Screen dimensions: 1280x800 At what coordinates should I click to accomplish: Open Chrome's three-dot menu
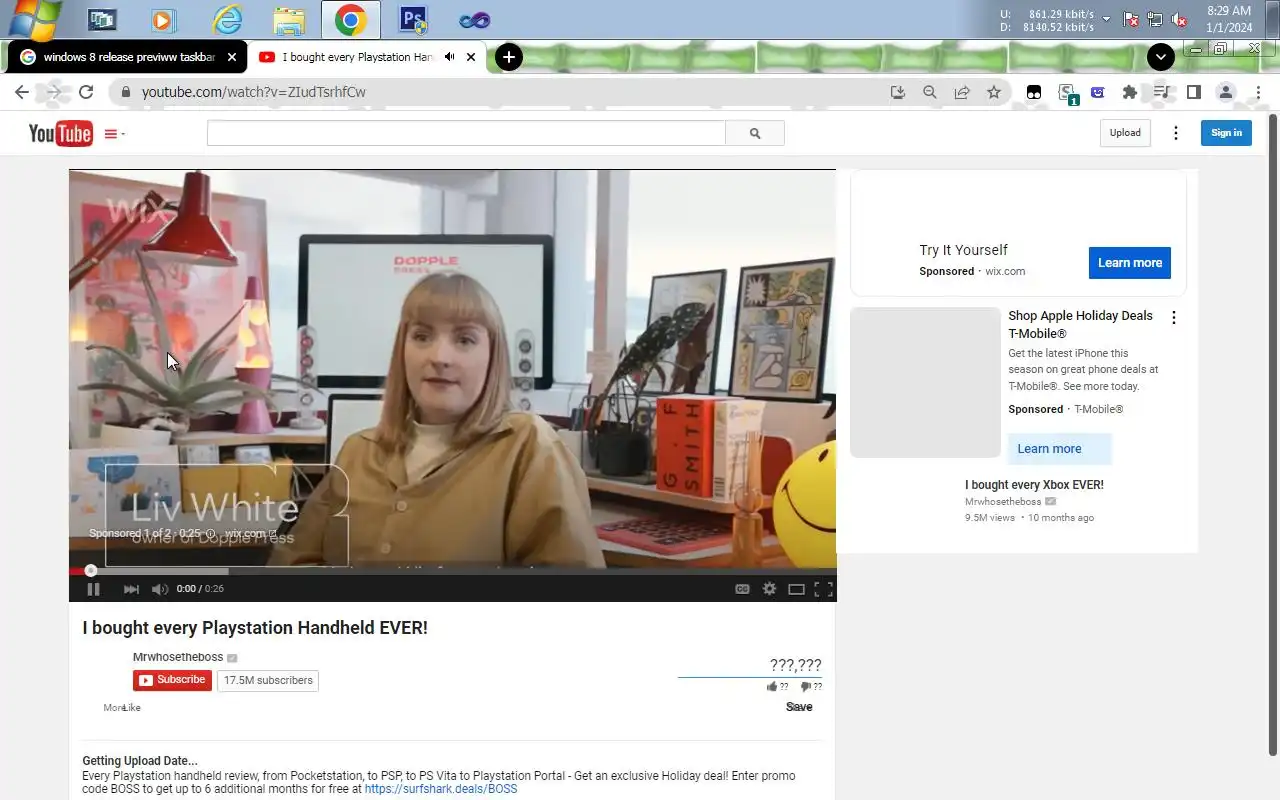click(1258, 92)
